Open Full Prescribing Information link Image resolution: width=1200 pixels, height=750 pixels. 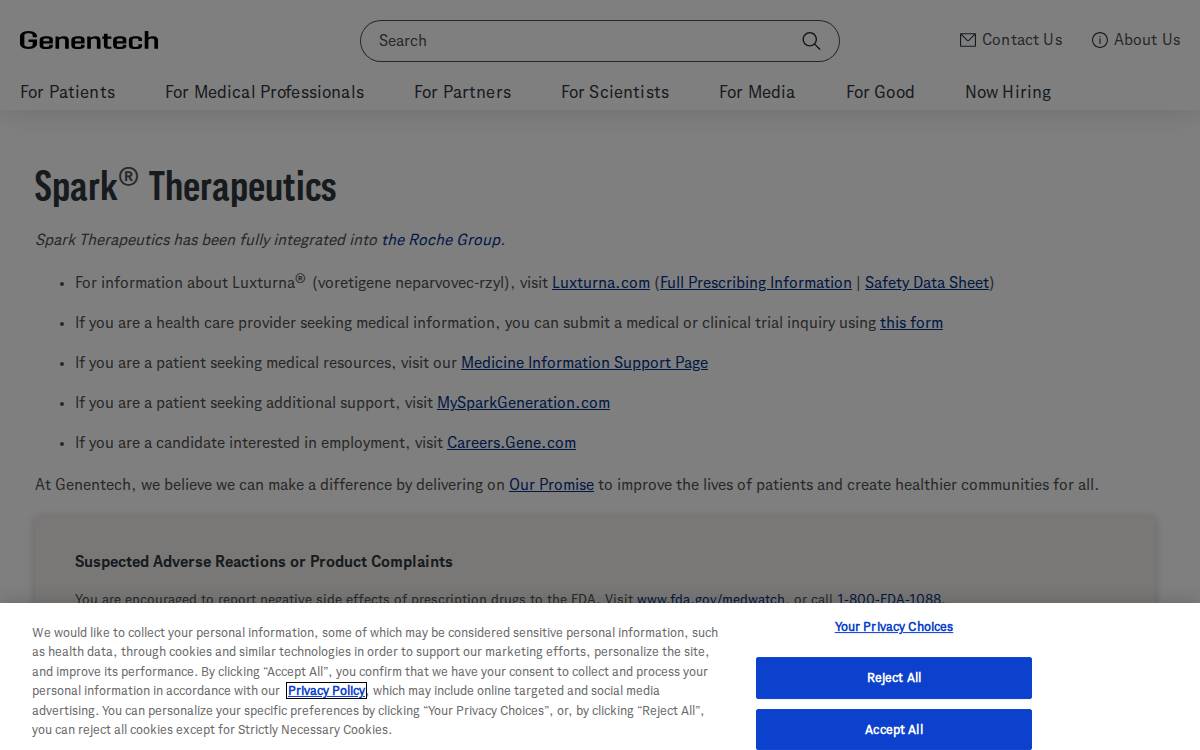756,283
